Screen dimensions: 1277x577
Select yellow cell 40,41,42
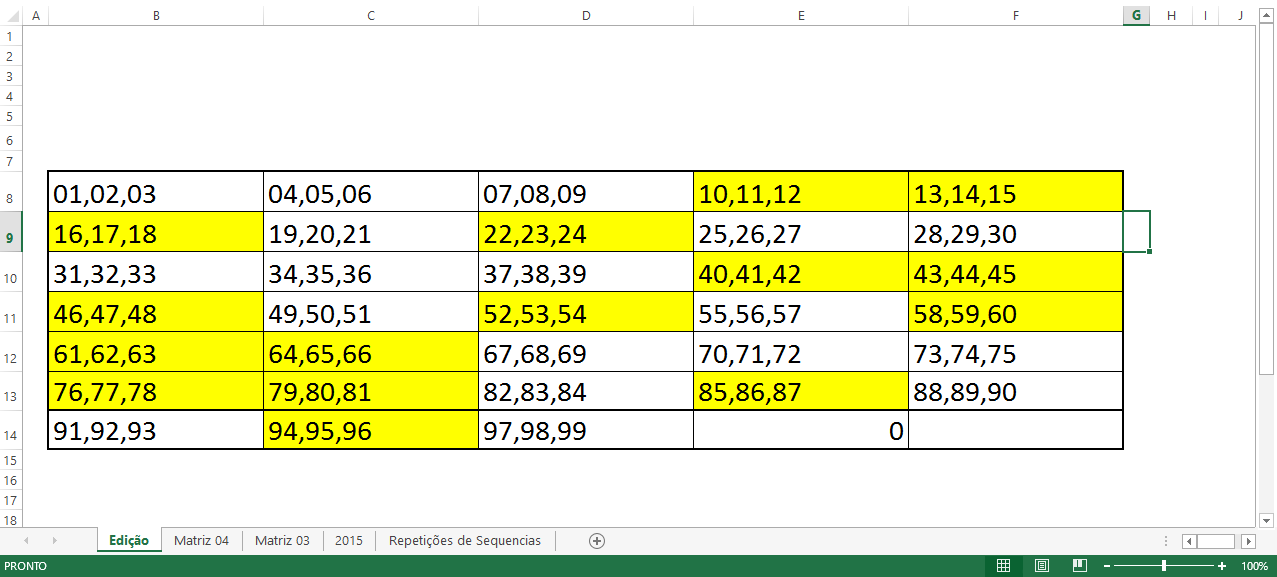coord(801,272)
